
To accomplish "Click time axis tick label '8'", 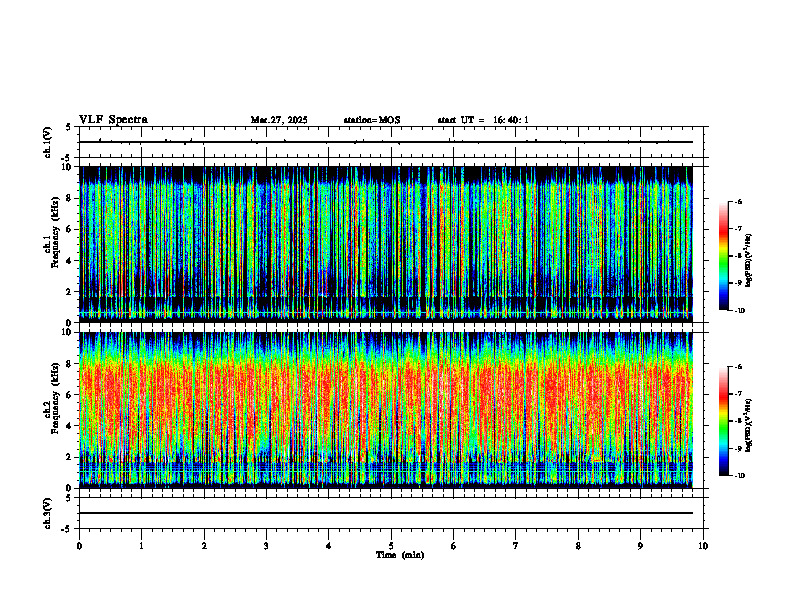I will pyautogui.click(x=578, y=546).
